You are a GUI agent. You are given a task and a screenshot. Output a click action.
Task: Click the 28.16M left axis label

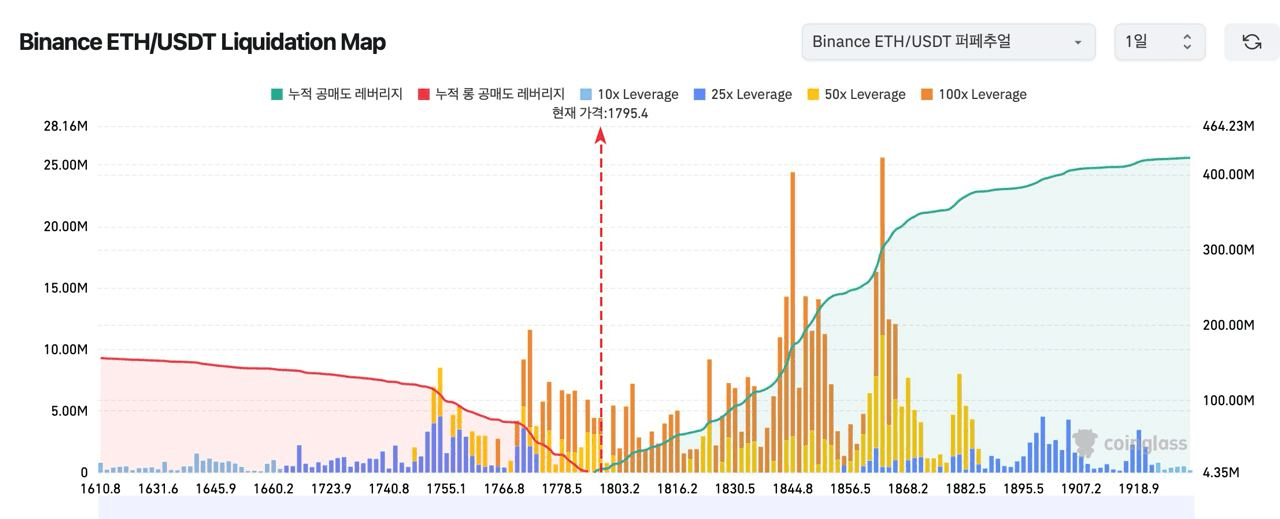point(66,126)
